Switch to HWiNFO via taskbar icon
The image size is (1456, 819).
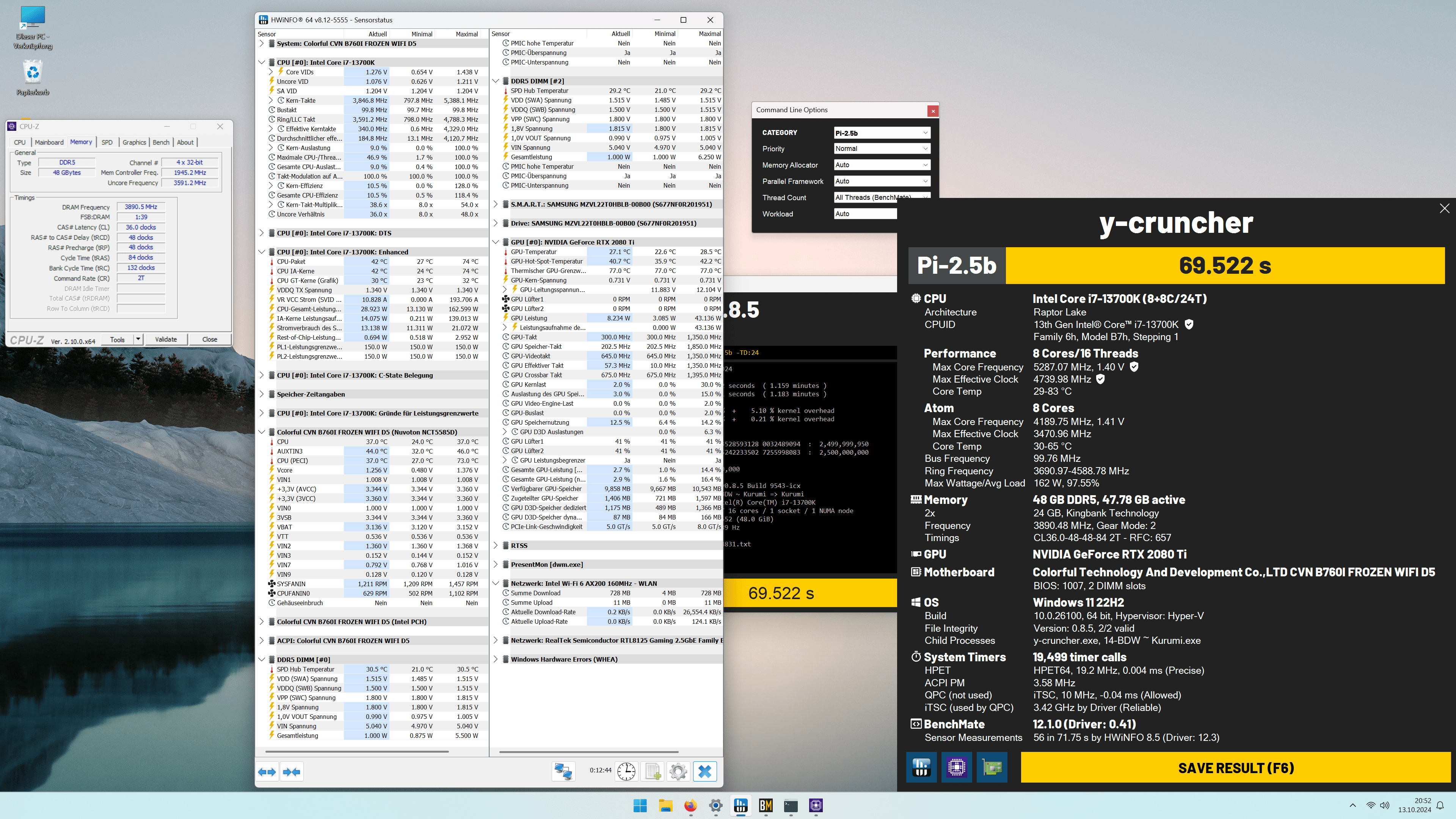pyautogui.click(x=741, y=805)
